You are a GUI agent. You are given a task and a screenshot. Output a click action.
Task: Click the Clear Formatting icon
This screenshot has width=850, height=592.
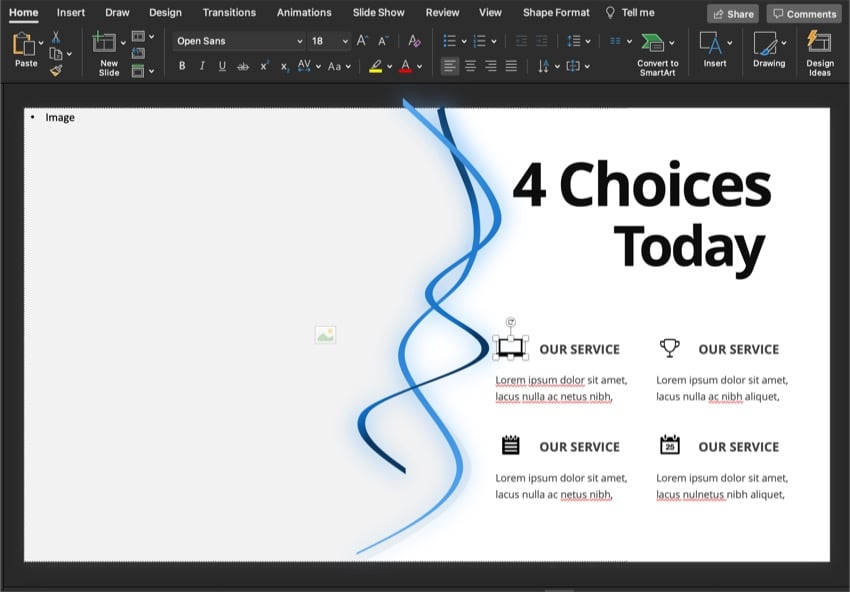pos(414,41)
